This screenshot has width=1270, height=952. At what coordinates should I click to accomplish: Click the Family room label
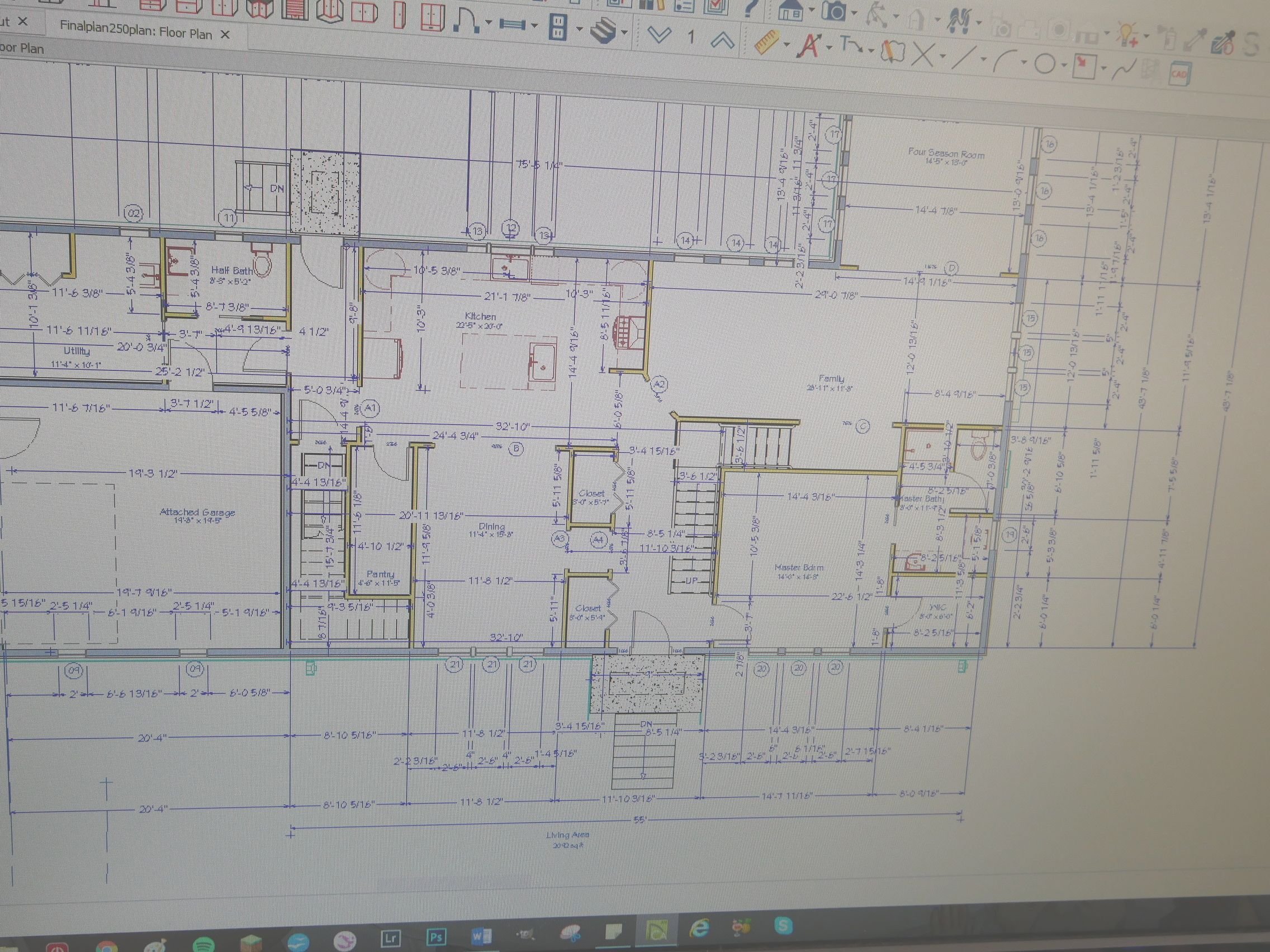(831, 378)
